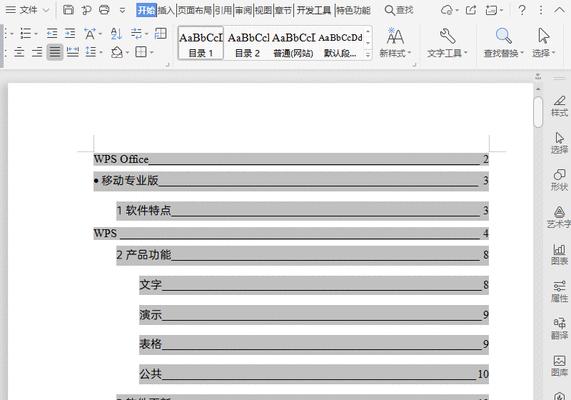This screenshot has width=571, height=400.
Task: Open the 引用 tab
Action: pyautogui.click(x=224, y=10)
